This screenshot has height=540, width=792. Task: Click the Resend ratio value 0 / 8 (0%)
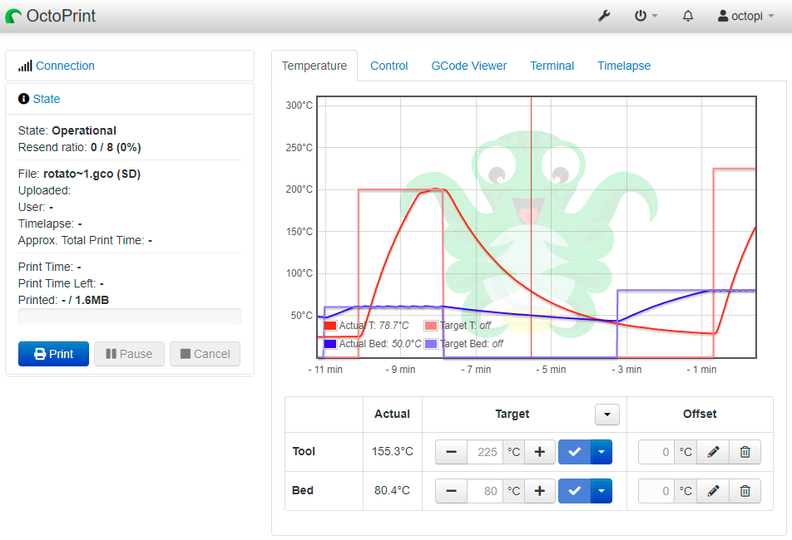pyautogui.click(x=116, y=148)
